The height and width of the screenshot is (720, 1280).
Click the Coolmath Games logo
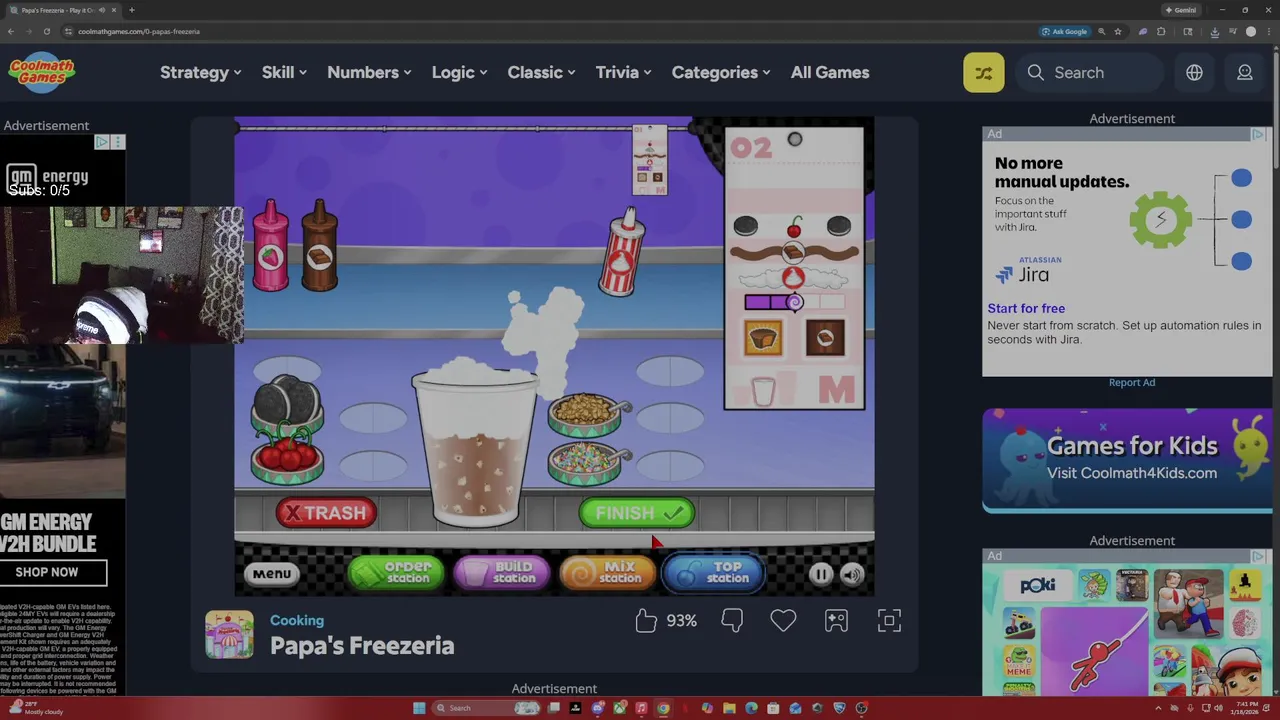[x=42, y=72]
